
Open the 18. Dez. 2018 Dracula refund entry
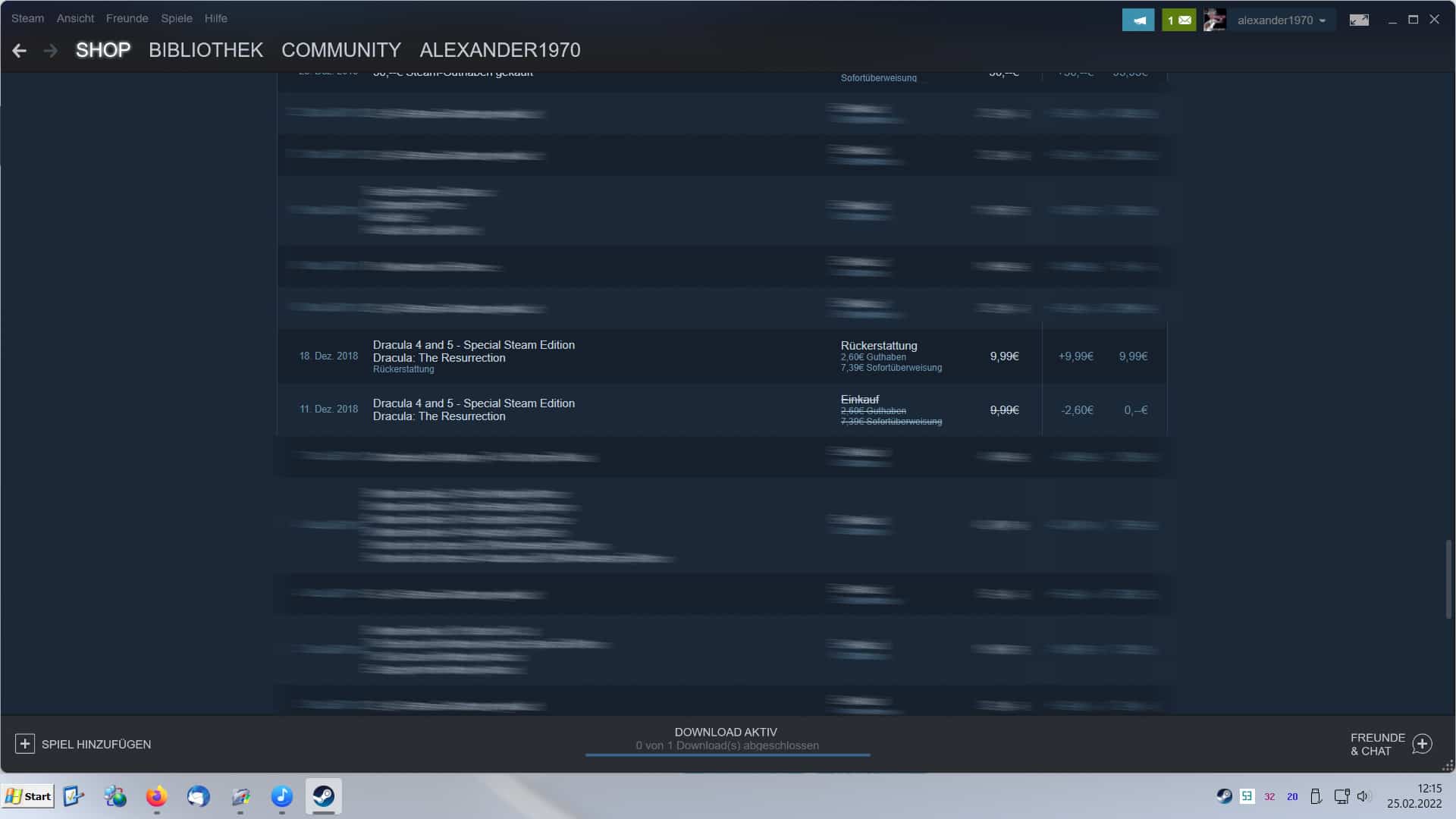pos(722,356)
